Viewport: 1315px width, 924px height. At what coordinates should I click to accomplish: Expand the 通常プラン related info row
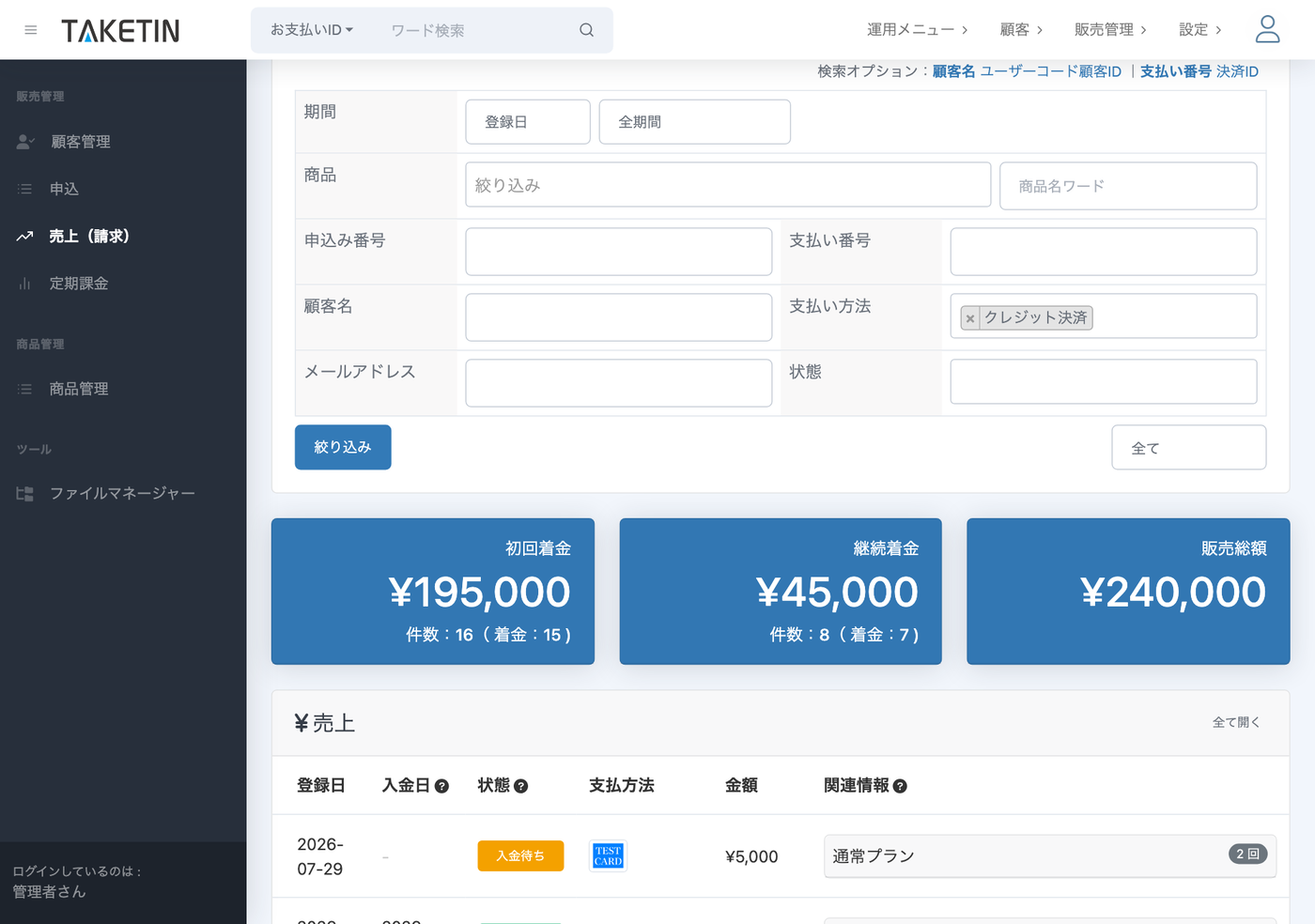[1049, 855]
